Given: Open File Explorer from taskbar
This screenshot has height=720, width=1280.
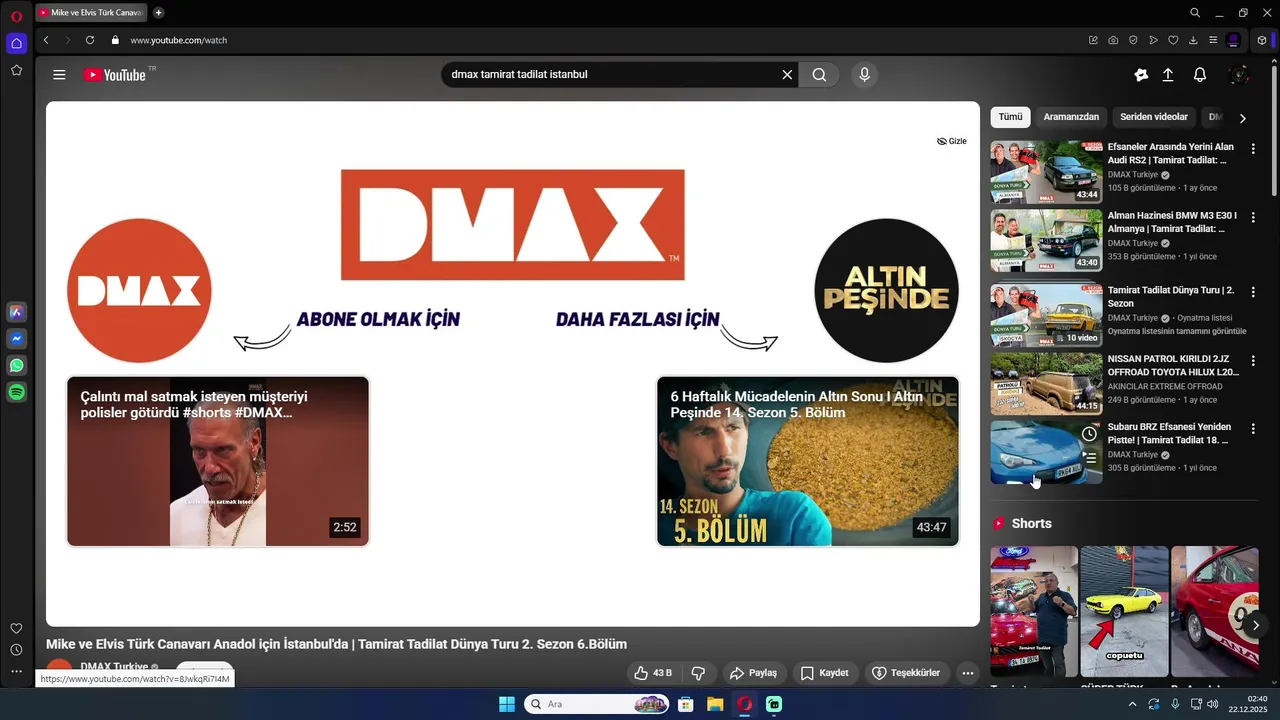Looking at the screenshot, I should pos(715,704).
